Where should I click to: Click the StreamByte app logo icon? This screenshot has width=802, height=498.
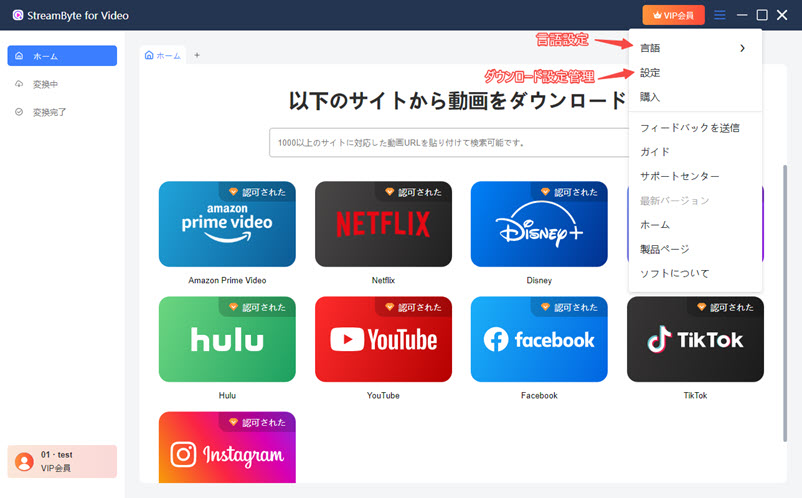pyautogui.click(x=18, y=15)
